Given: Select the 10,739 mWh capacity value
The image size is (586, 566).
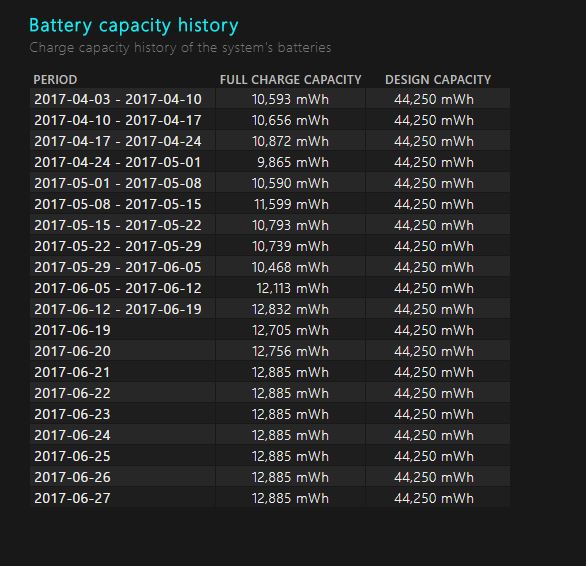Looking at the screenshot, I should 290,246.
